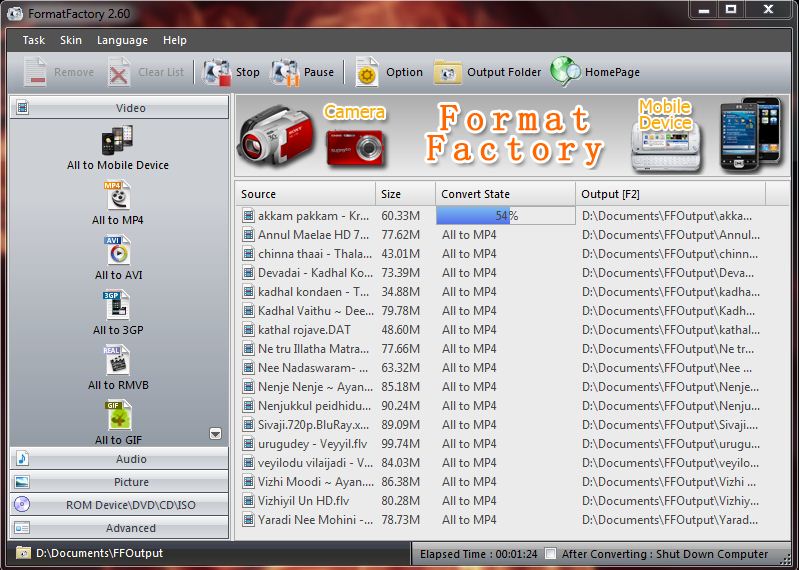Screen dimensions: 799x570
Task: Select the All to AVI icon
Action: [x=118, y=250]
